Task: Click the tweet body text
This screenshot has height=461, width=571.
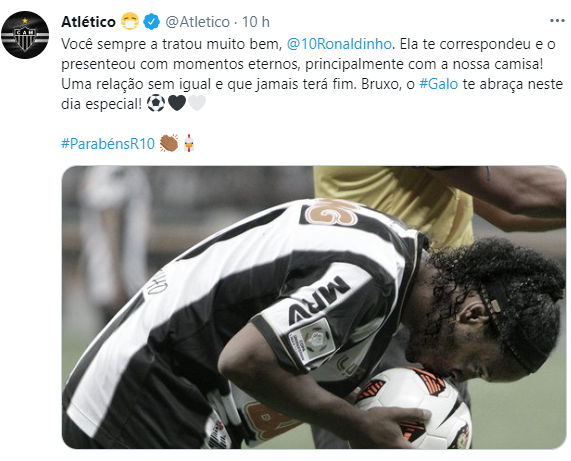Action: tap(312, 74)
